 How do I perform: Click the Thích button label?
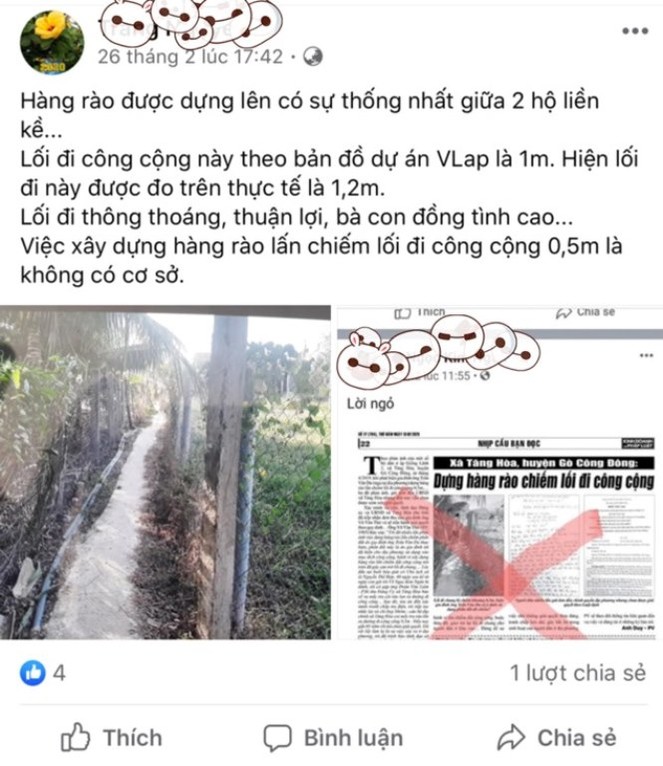click(132, 738)
